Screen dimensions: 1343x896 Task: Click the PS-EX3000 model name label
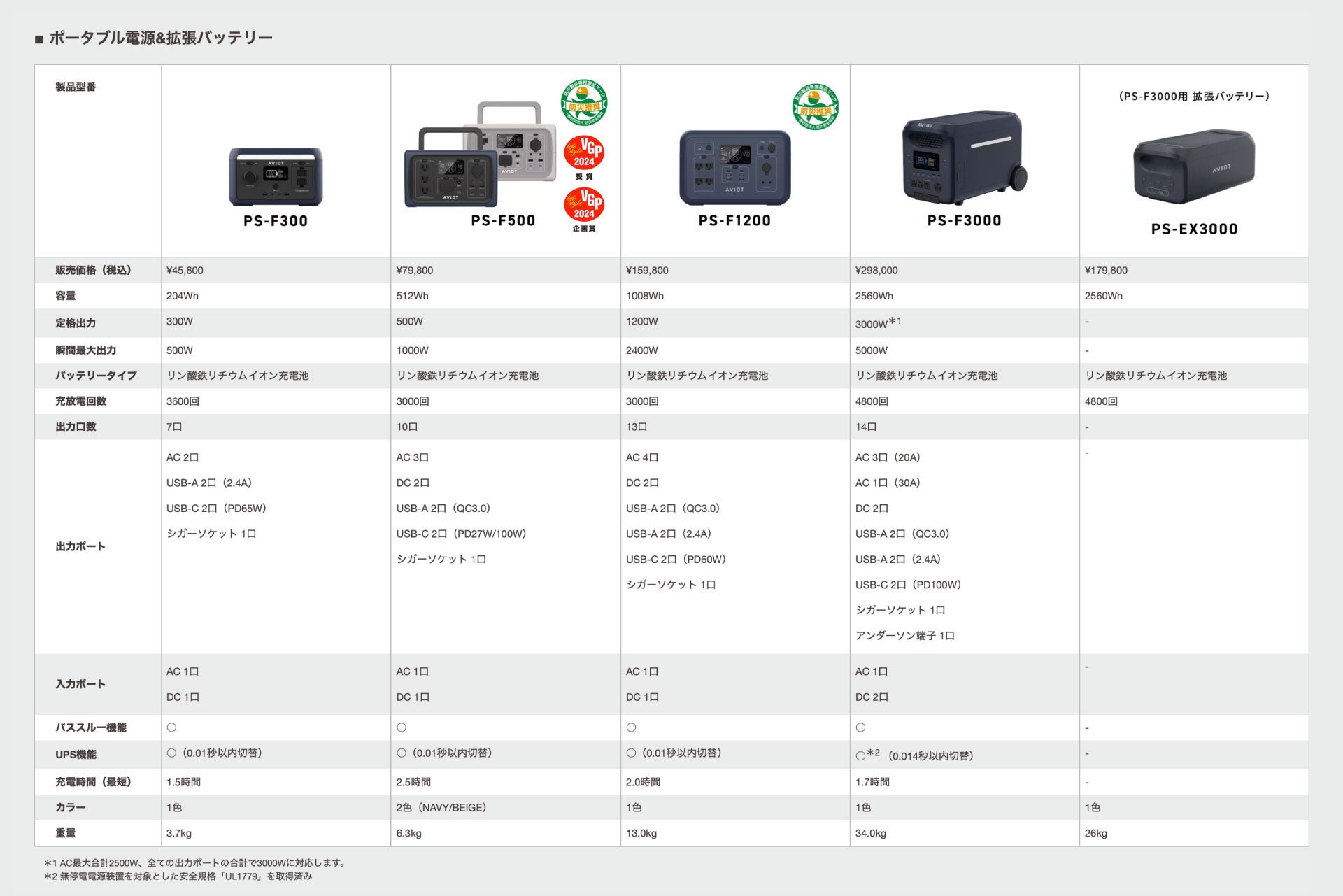click(x=1194, y=229)
